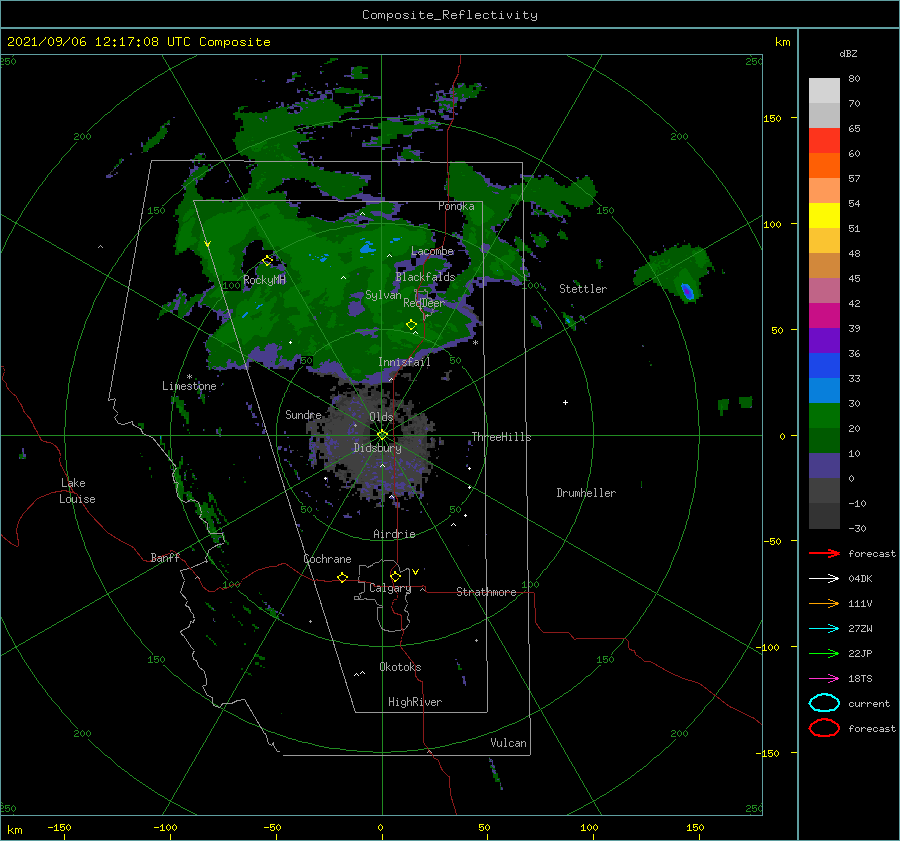Click the Calgary city label
Screen dimensions: 900x841
390,588
